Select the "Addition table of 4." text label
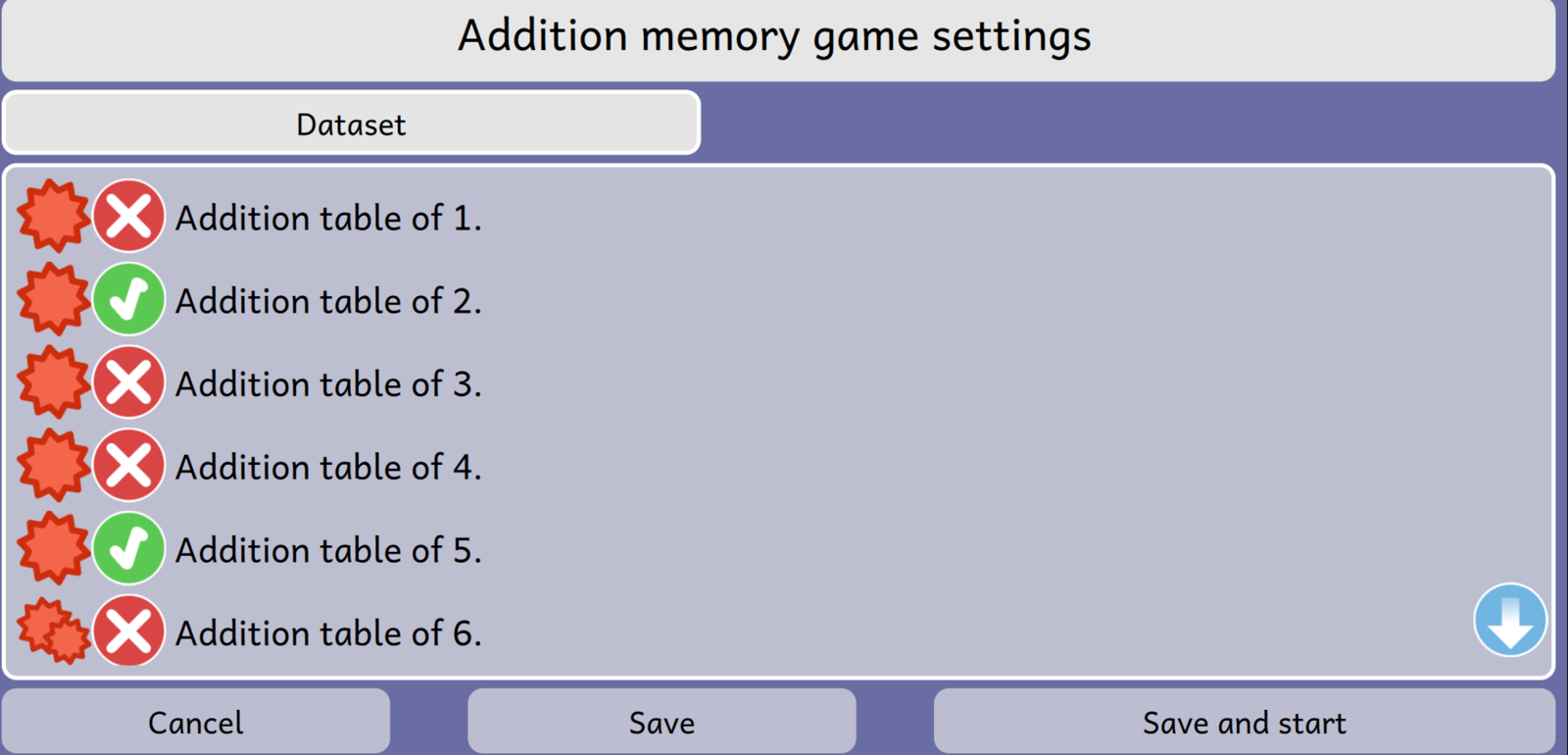This screenshot has width=1568, height=755. 328,467
